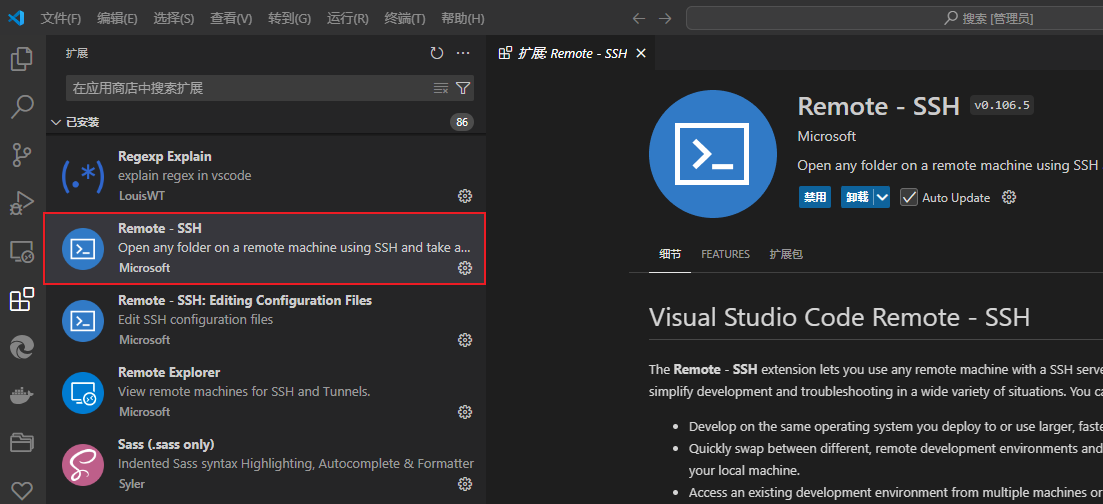Select Remote - SSH: Editing Configuration Files

pos(266,320)
